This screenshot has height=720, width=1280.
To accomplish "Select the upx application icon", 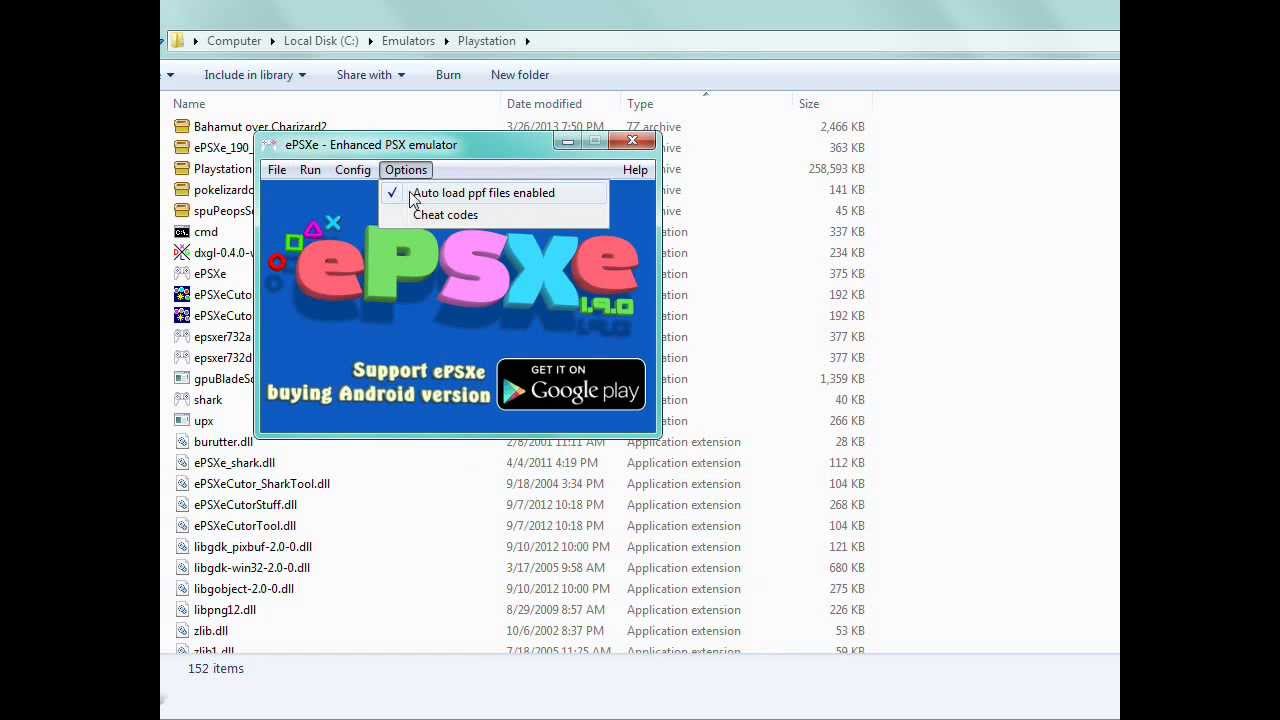I will 181,421.
